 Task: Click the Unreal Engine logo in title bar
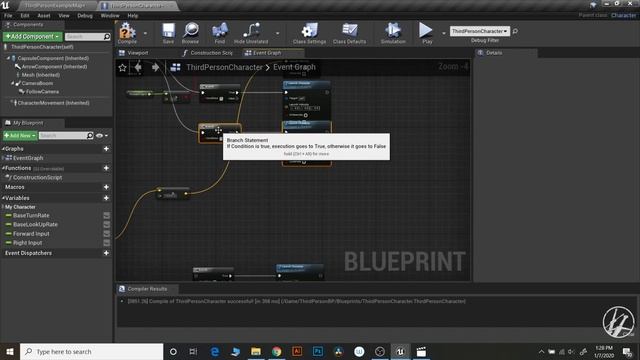click(5, 5)
